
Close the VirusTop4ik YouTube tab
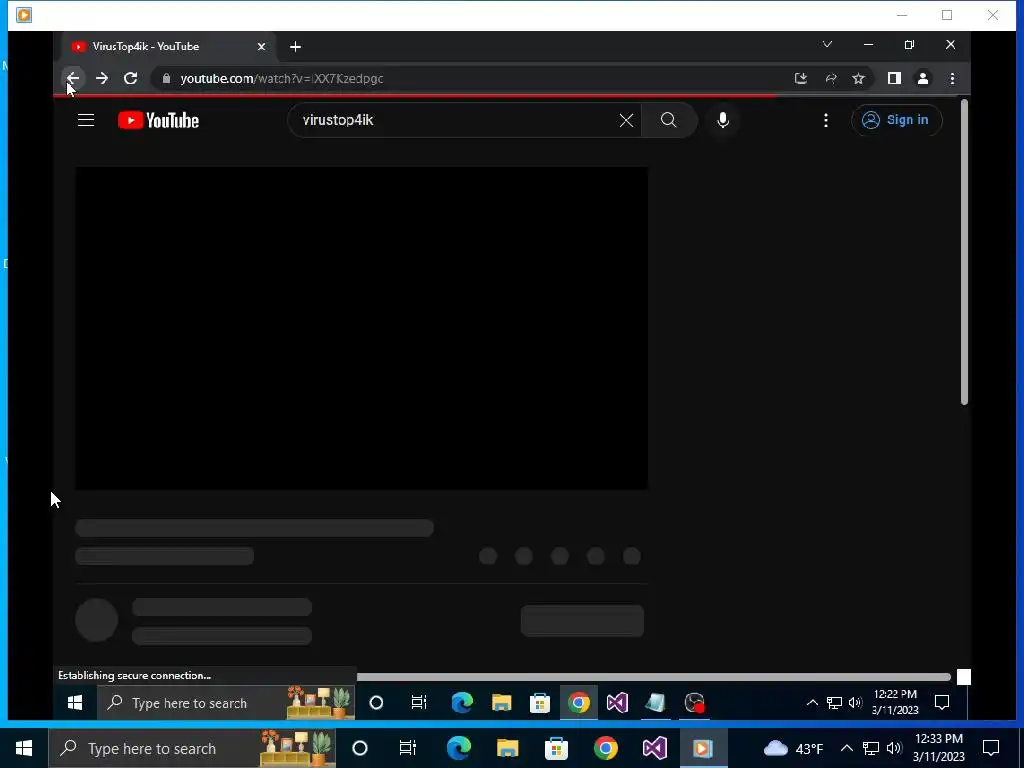(x=261, y=46)
